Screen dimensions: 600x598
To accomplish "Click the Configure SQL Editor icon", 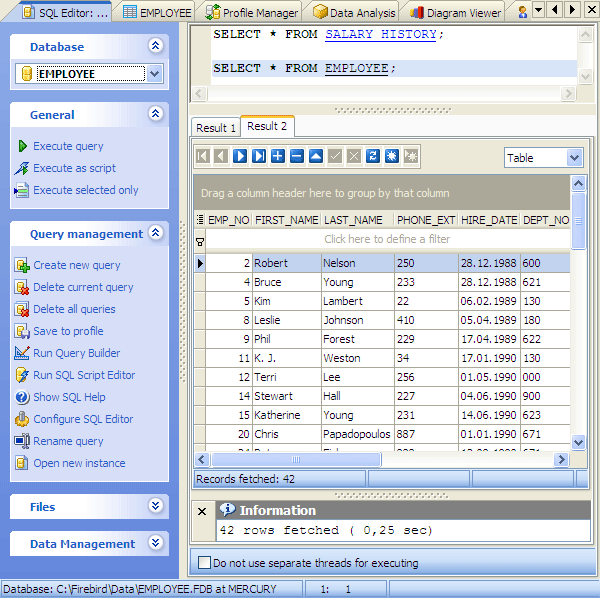I will click(x=22, y=419).
